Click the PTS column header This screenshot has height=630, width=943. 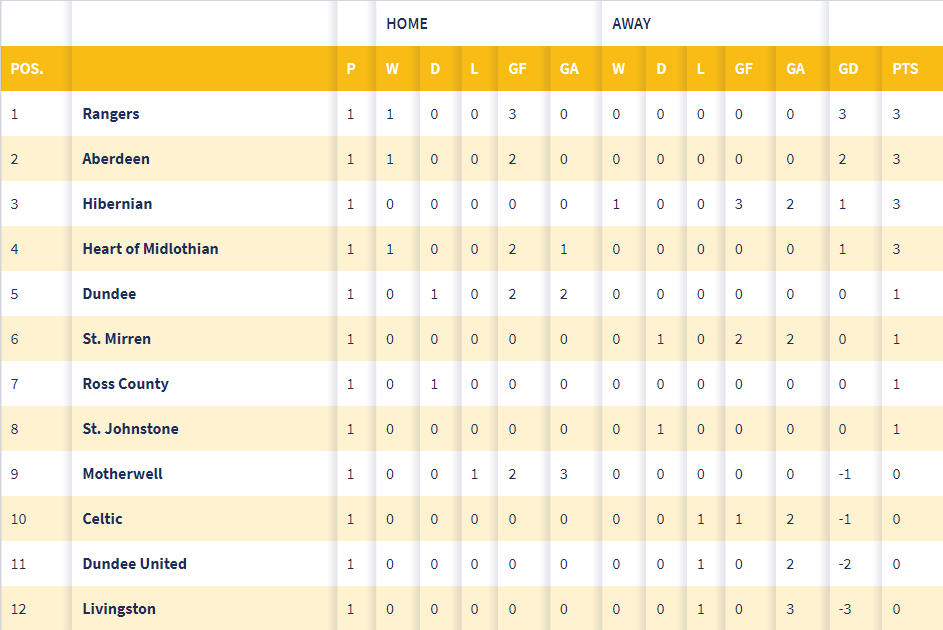point(905,69)
